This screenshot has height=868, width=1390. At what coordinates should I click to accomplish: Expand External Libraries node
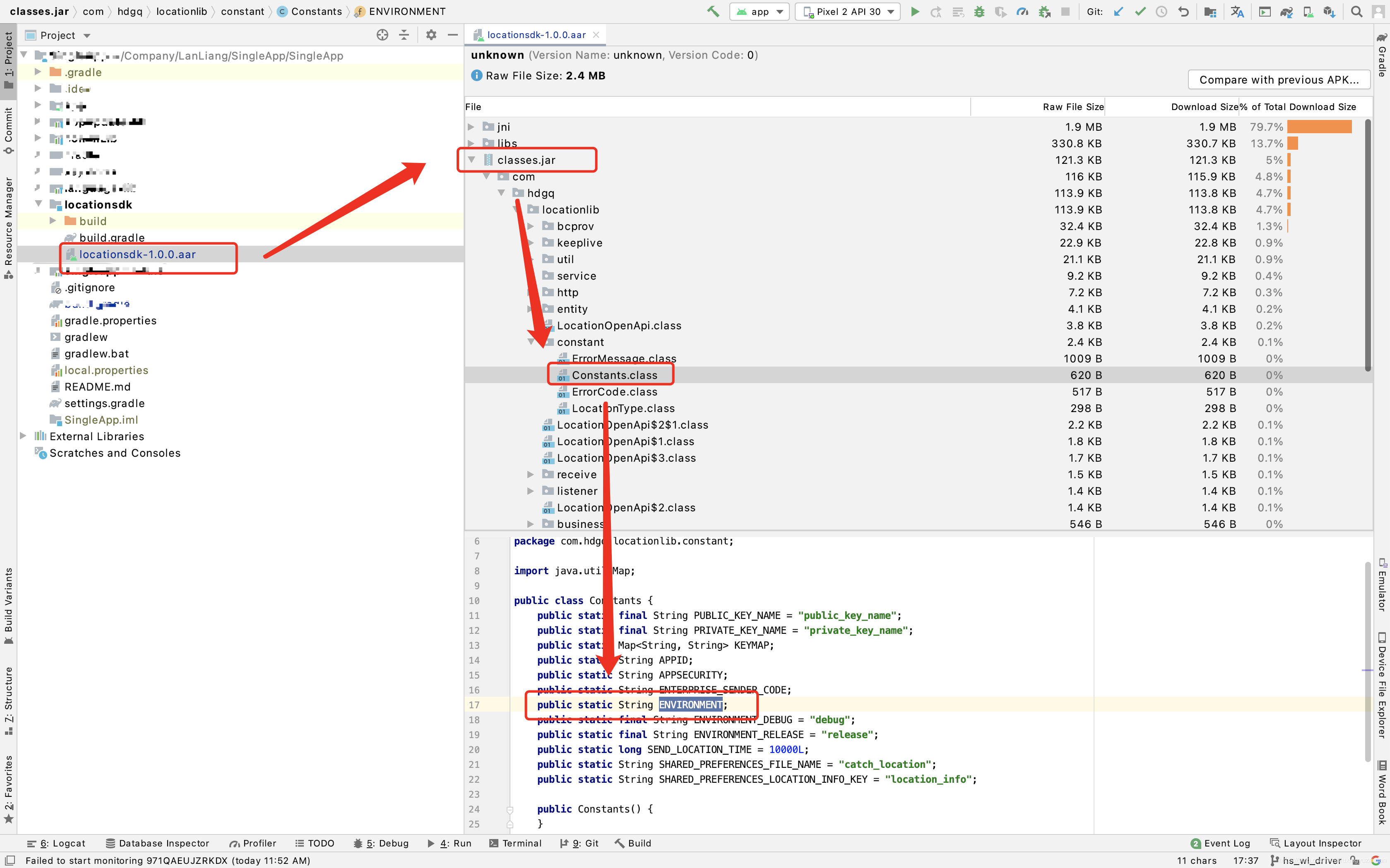click(23, 436)
